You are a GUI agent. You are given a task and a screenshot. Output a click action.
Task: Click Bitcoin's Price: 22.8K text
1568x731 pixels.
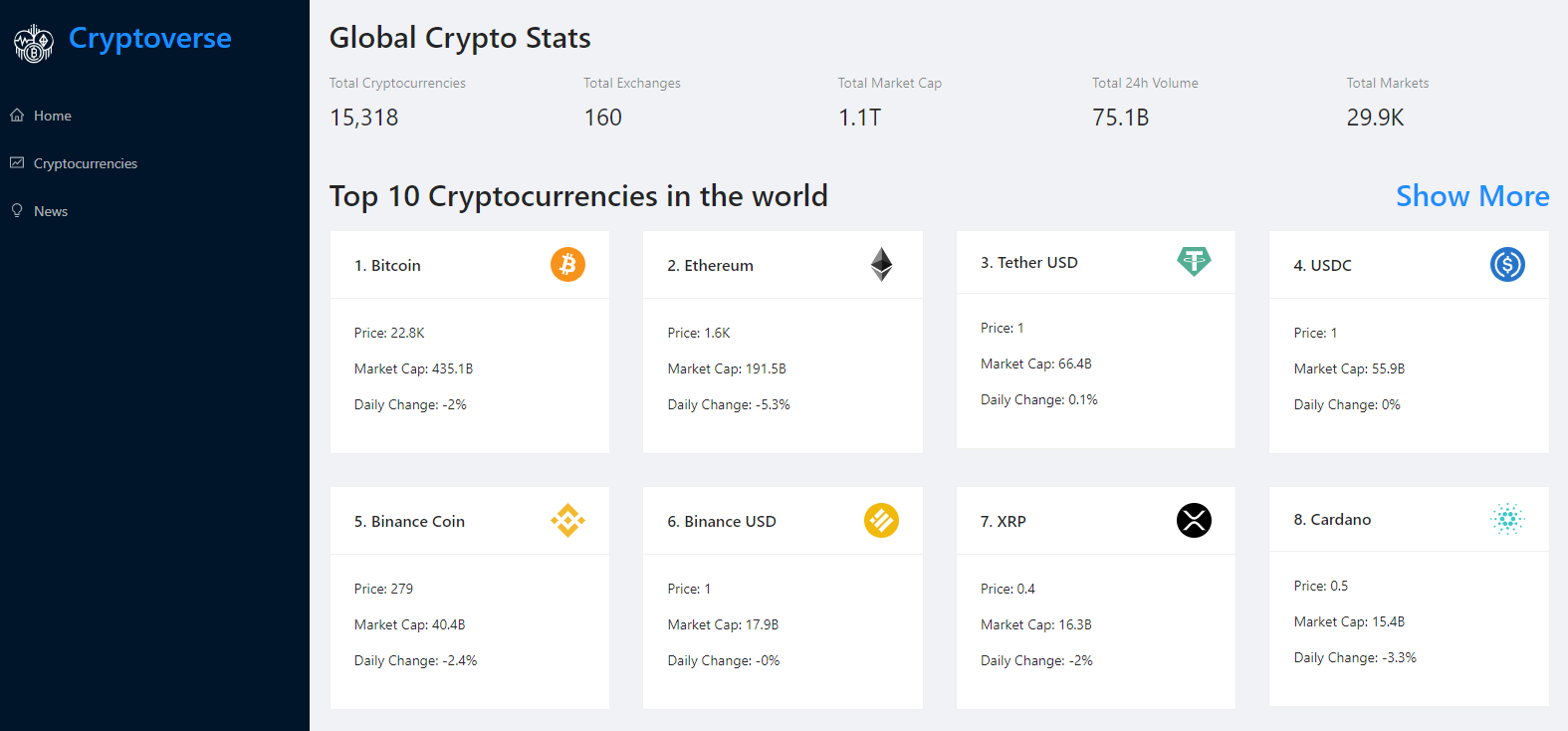pyautogui.click(x=389, y=334)
